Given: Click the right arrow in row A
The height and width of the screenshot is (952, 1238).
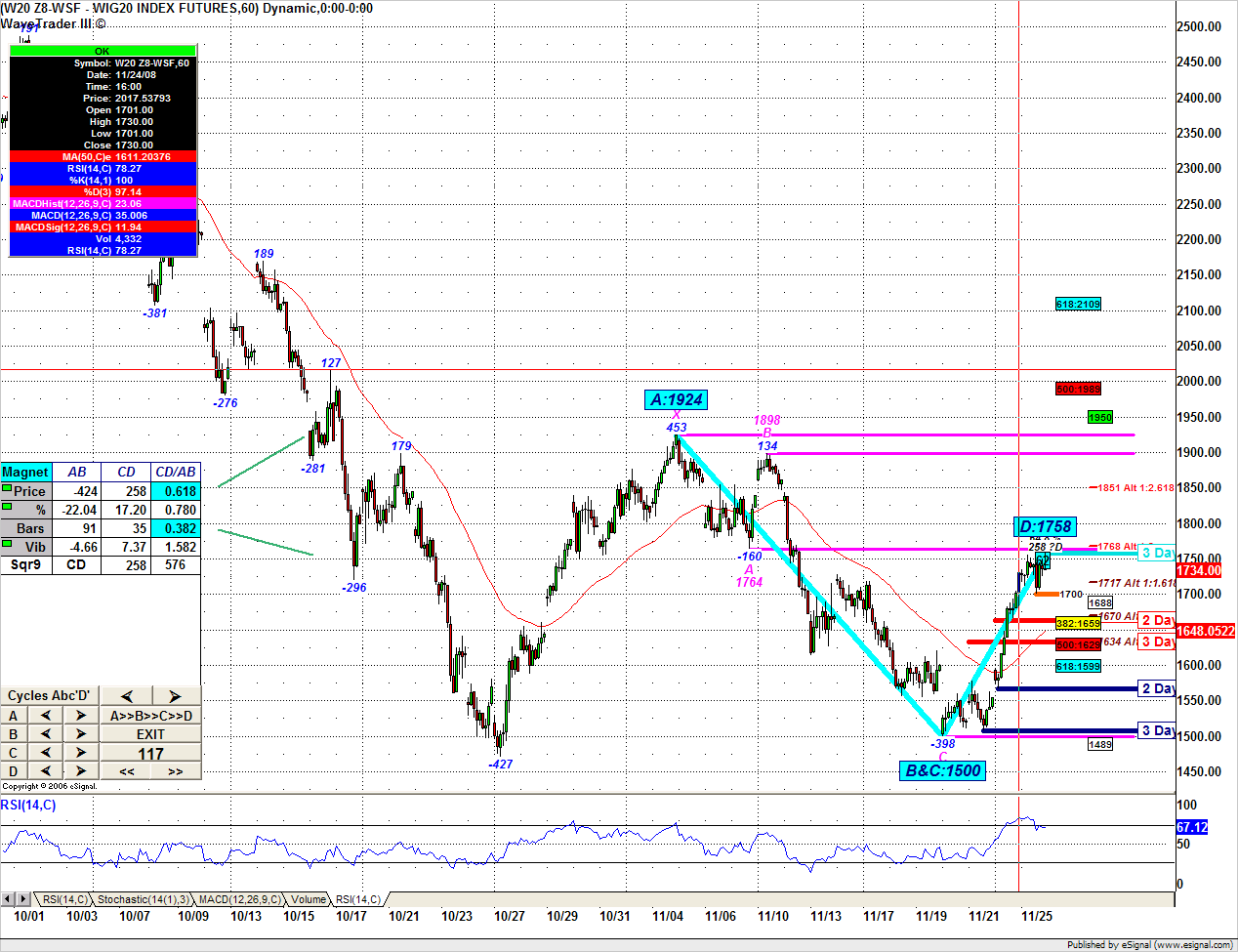Looking at the screenshot, I should [81, 716].
